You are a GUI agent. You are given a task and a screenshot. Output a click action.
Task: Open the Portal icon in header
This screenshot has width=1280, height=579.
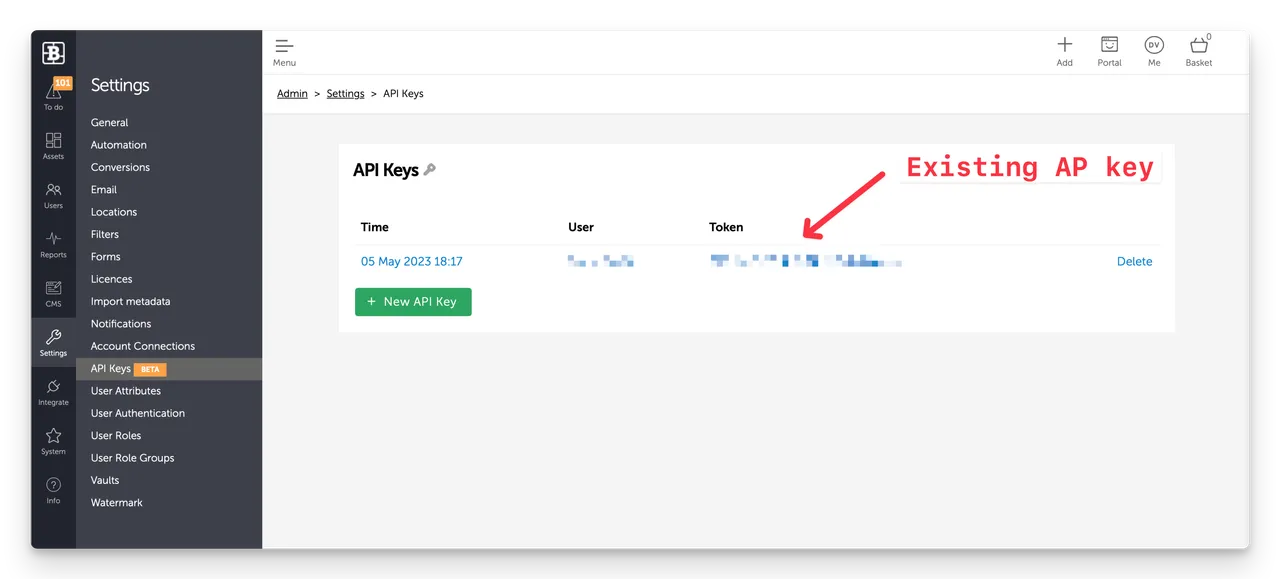coord(1109,46)
